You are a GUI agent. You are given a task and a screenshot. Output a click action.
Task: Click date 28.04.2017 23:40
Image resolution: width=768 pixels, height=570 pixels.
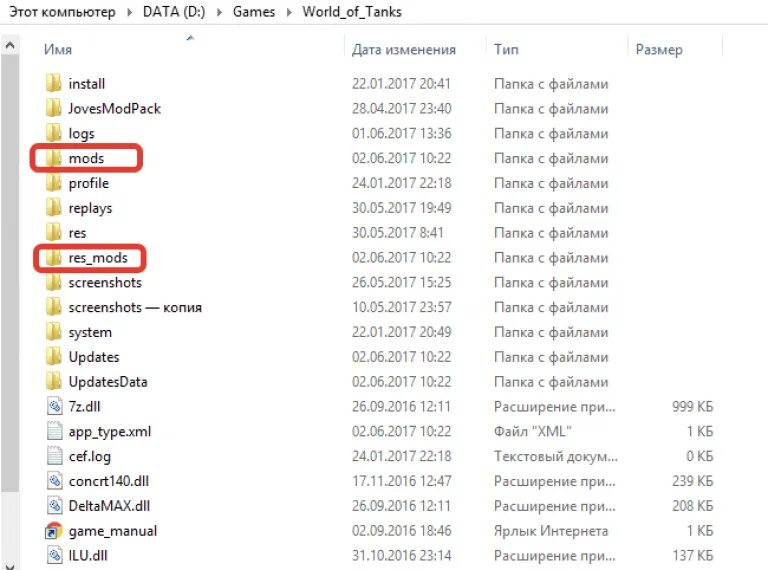tap(401, 108)
